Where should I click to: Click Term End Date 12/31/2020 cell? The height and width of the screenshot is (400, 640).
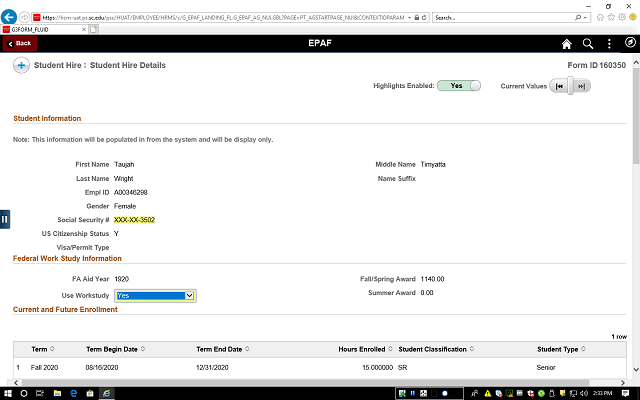(x=212, y=368)
